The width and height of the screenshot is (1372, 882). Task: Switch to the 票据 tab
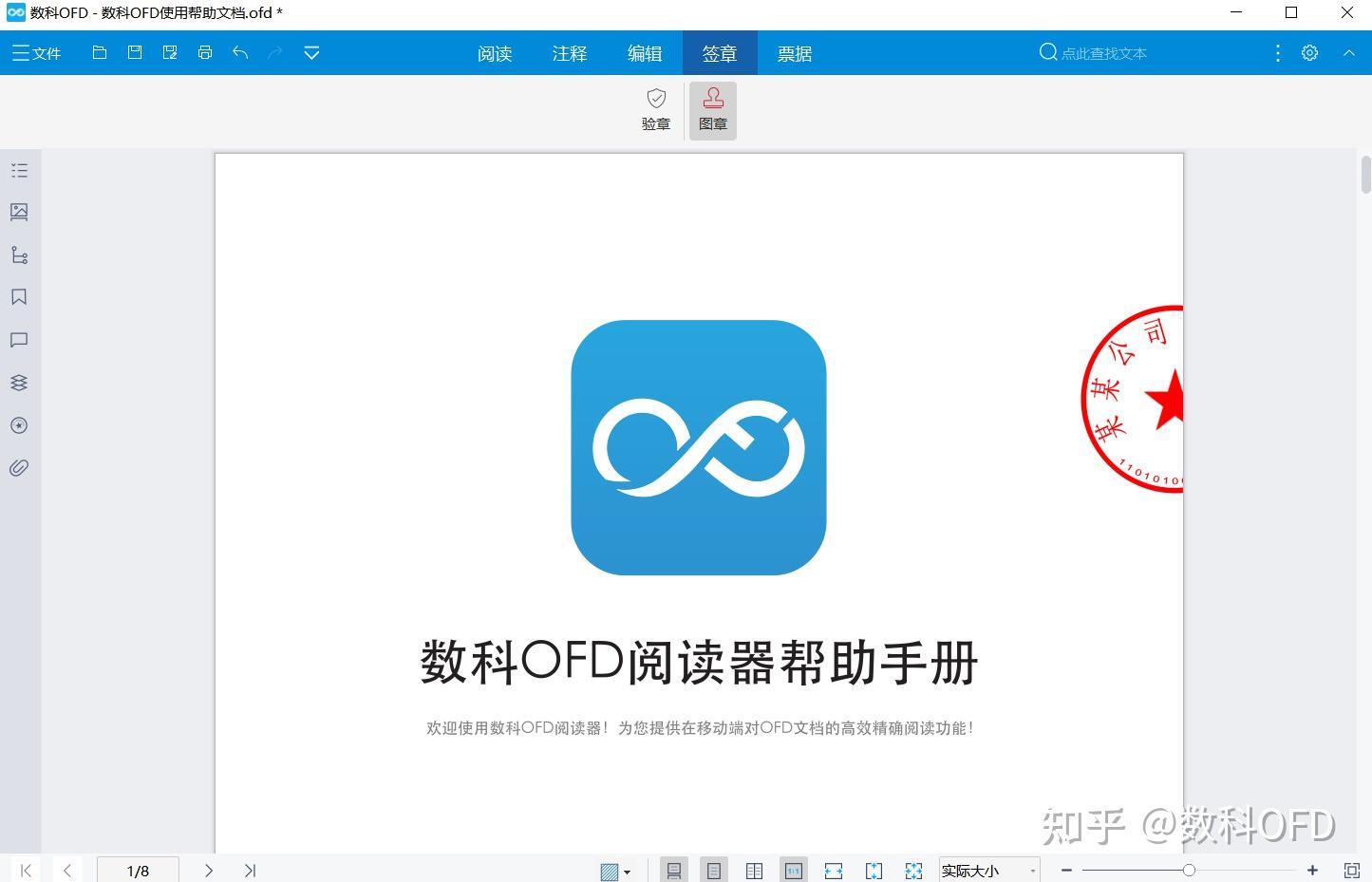(x=795, y=53)
